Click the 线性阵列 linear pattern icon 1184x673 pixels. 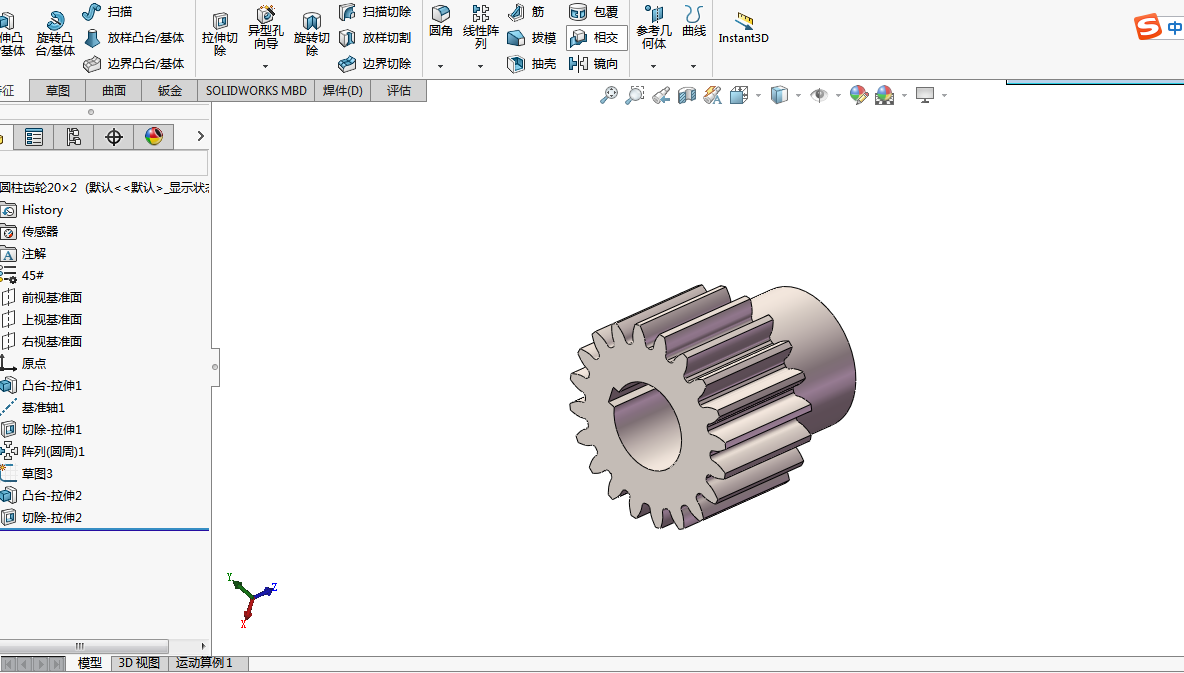[x=481, y=26]
